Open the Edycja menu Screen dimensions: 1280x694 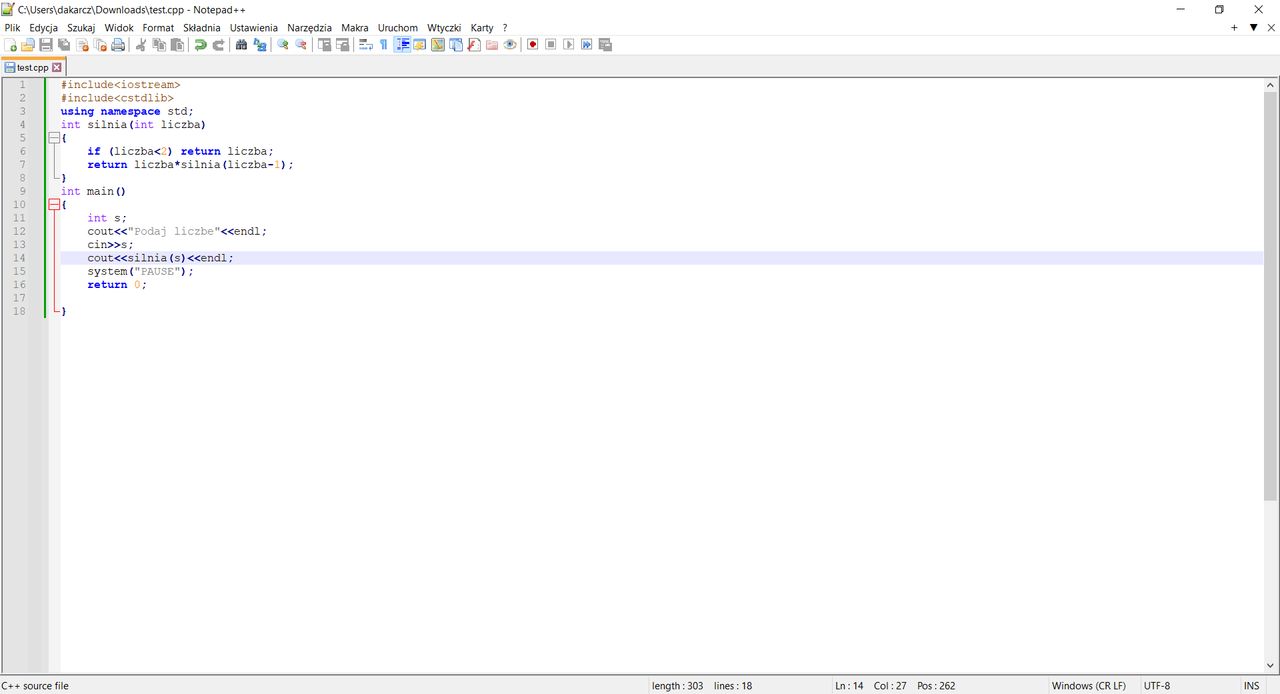(43, 28)
